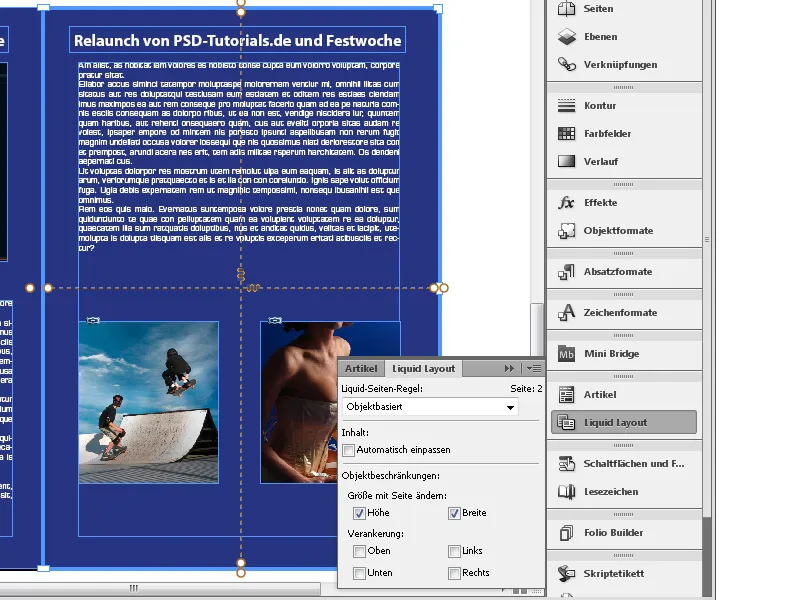Open the Absatzformate panel icon

coord(566,272)
